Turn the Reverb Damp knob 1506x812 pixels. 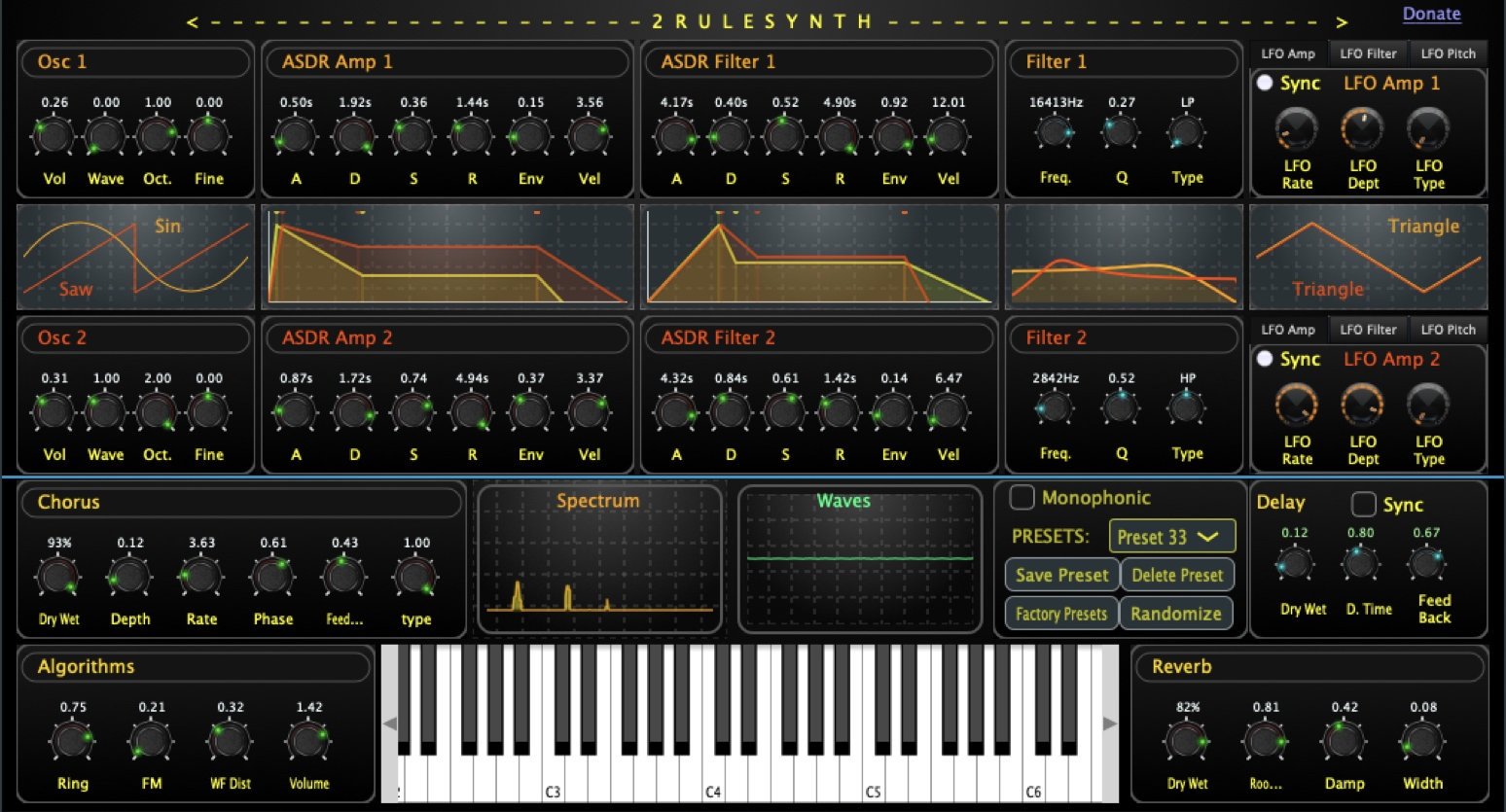(1345, 741)
